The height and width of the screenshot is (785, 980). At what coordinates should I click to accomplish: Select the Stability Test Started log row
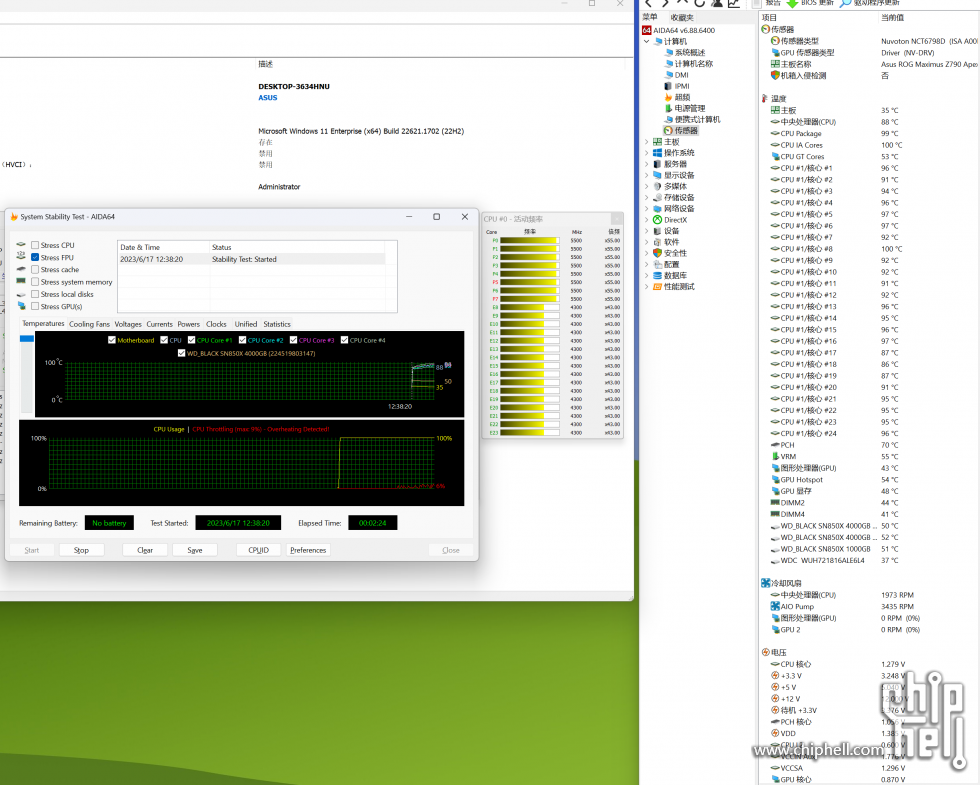(252, 259)
